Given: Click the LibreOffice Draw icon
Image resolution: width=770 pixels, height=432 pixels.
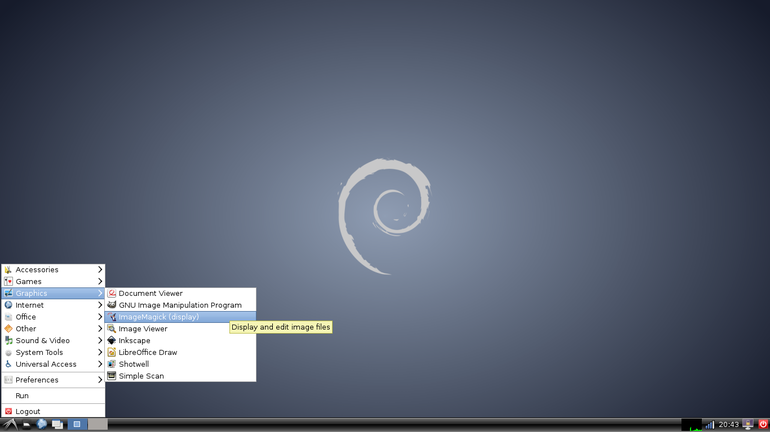Looking at the screenshot, I should (x=112, y=352).
